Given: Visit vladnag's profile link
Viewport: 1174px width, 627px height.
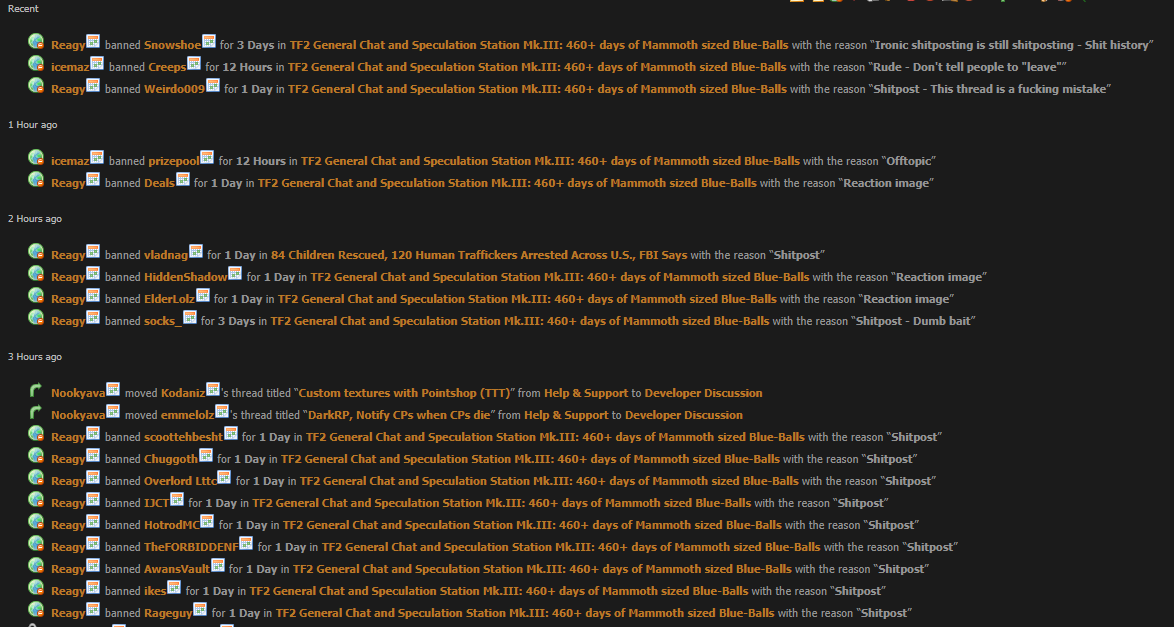Looking at the screenshot, I should click(166, 255).
